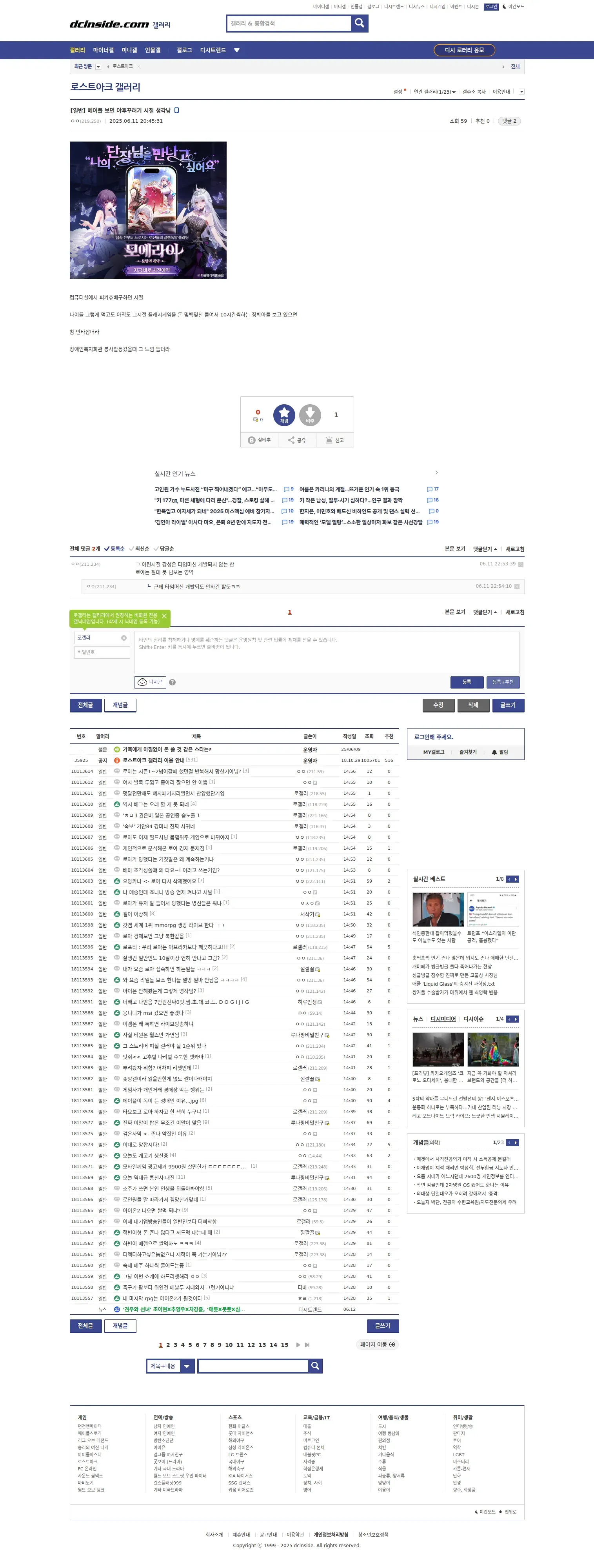Go to next page arrow in pagination
Image resolution: width=594 pixels, height=1568 pixels.
click(x=298, y=1345)
